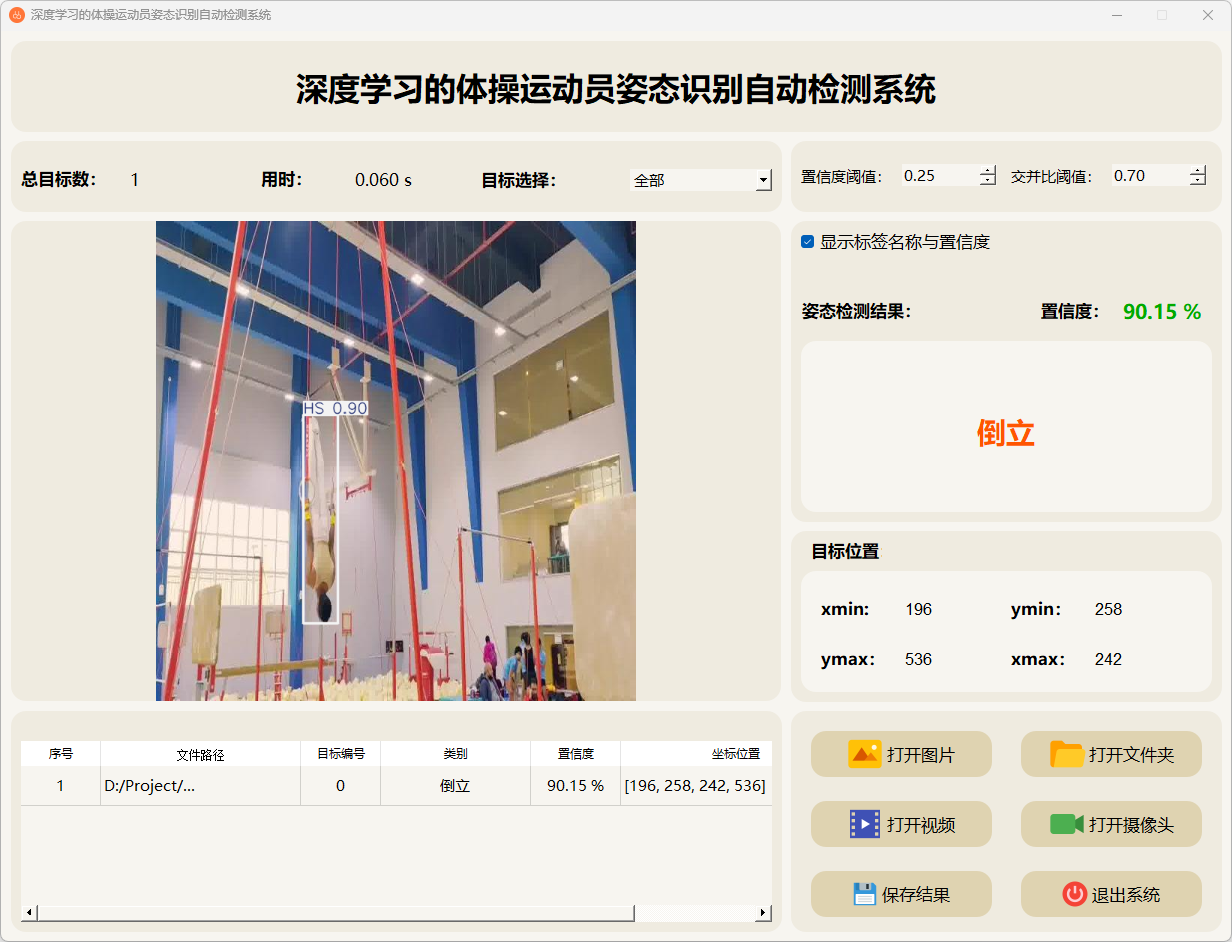The width and height of the screenshot is (1232, 942).
Task: Click the app logo in title bar
Action: pos(17,15)
